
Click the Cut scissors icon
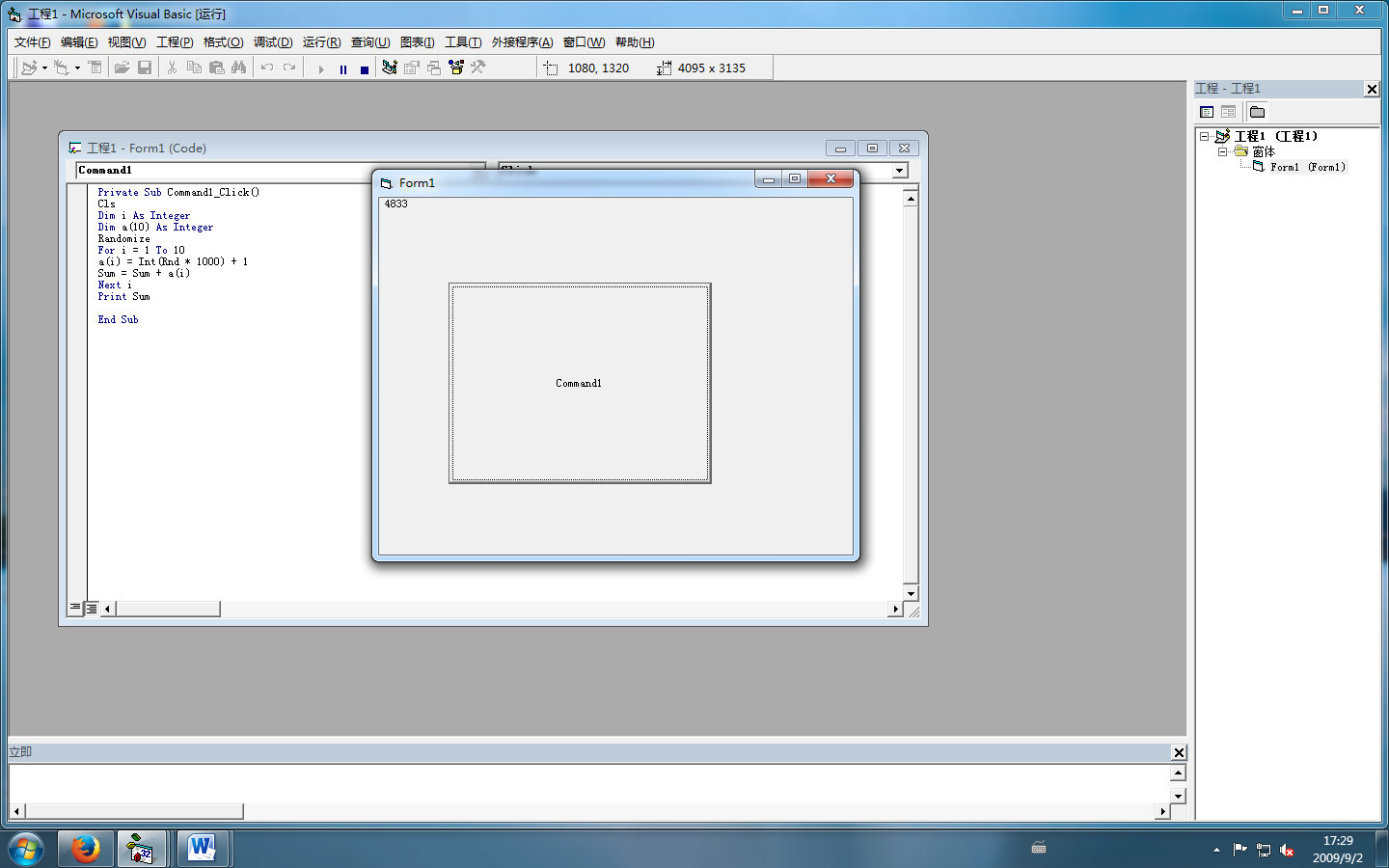[x=172, y=68]
